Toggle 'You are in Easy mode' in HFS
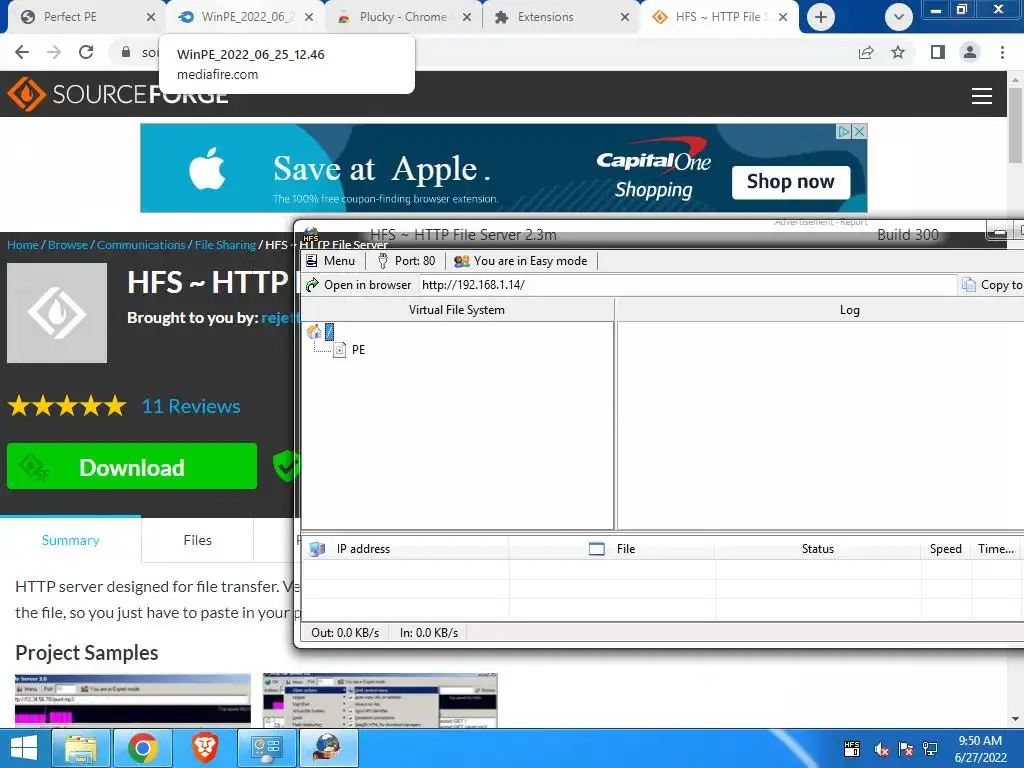The image size is (1024, 768). [520, 261]
